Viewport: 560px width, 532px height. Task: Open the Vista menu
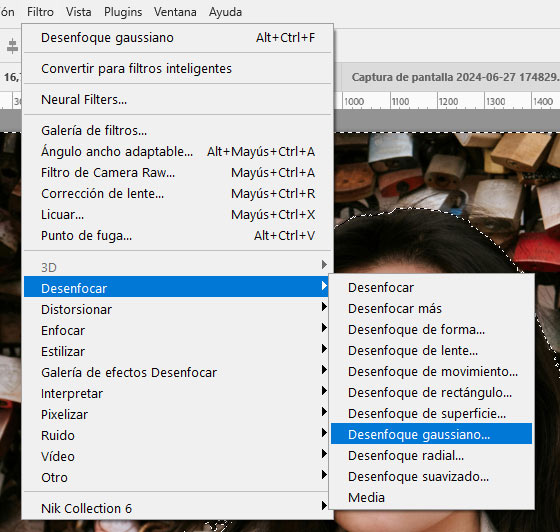78,12
